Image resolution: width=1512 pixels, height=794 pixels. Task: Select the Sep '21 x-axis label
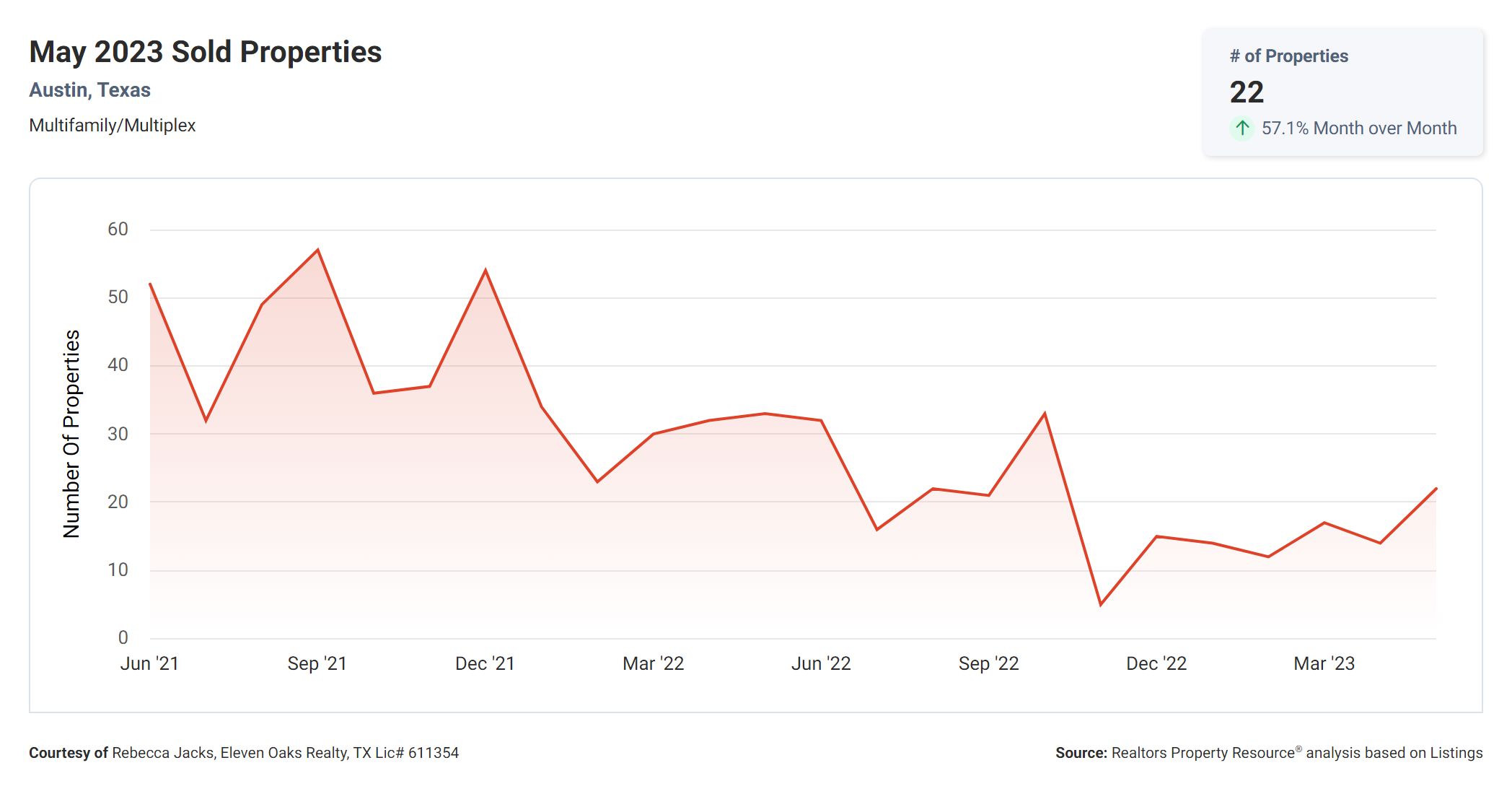(x=317, y=663)
